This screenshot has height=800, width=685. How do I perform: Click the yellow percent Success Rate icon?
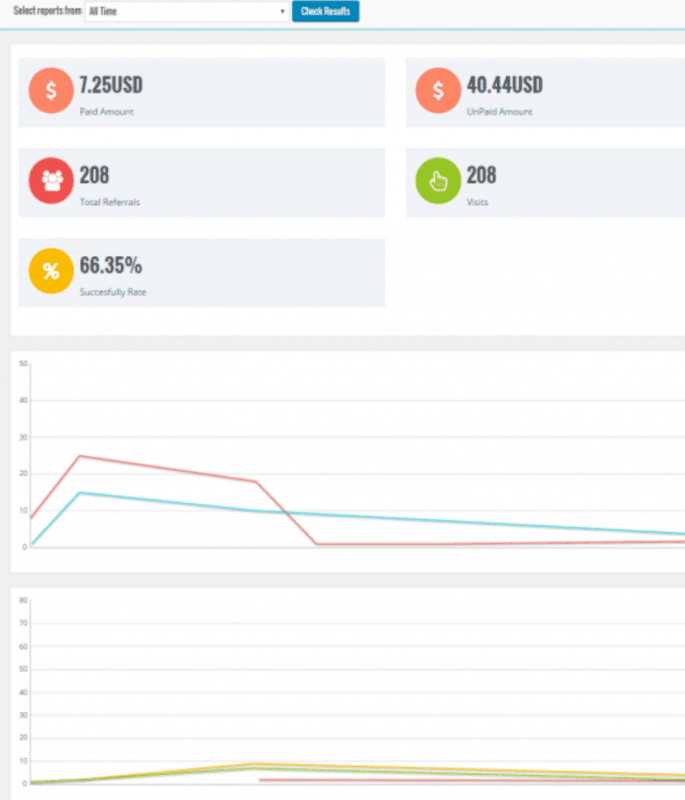coord(51,271)
